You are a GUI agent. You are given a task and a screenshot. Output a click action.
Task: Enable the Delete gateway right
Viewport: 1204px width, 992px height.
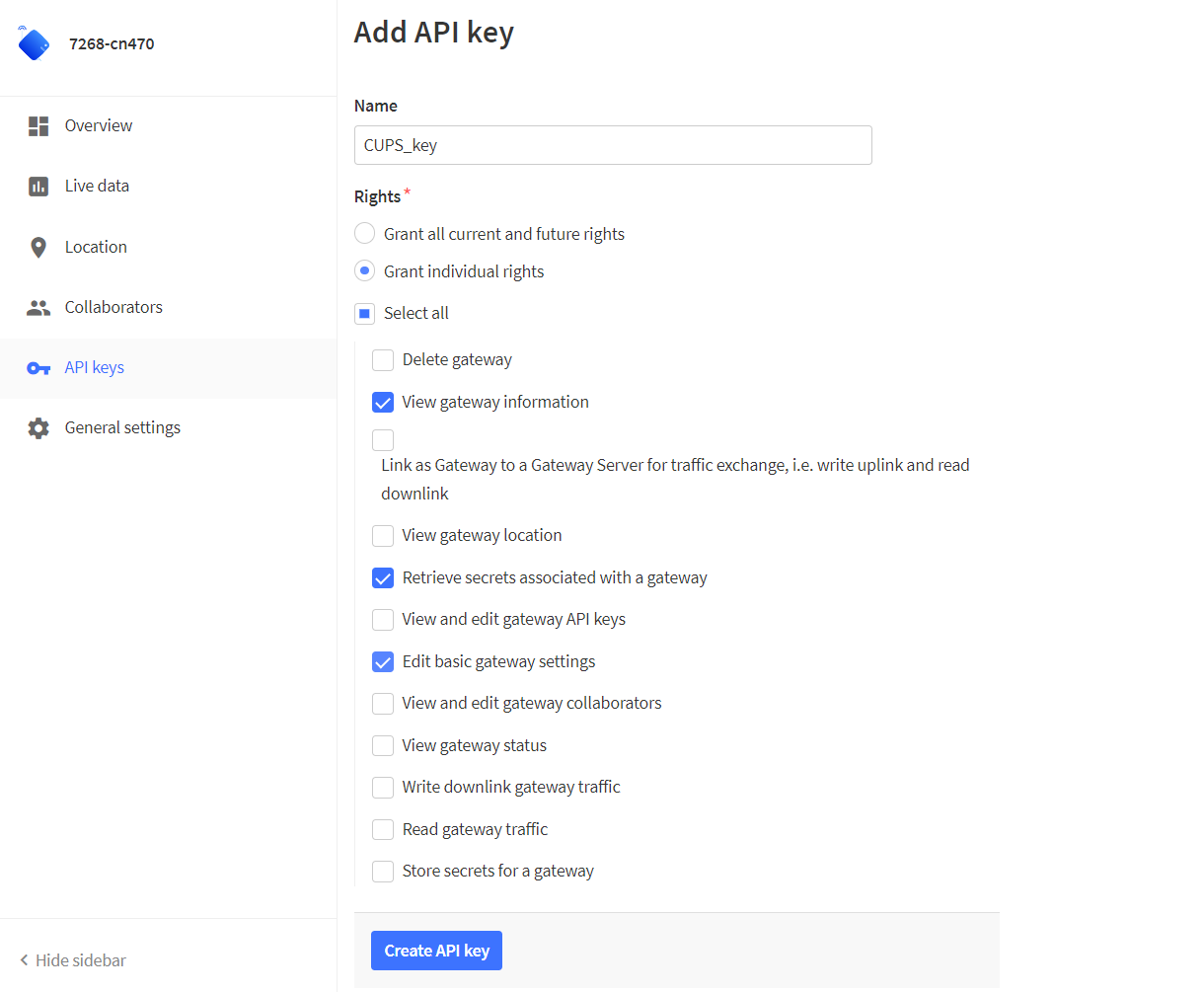[383, 360]
